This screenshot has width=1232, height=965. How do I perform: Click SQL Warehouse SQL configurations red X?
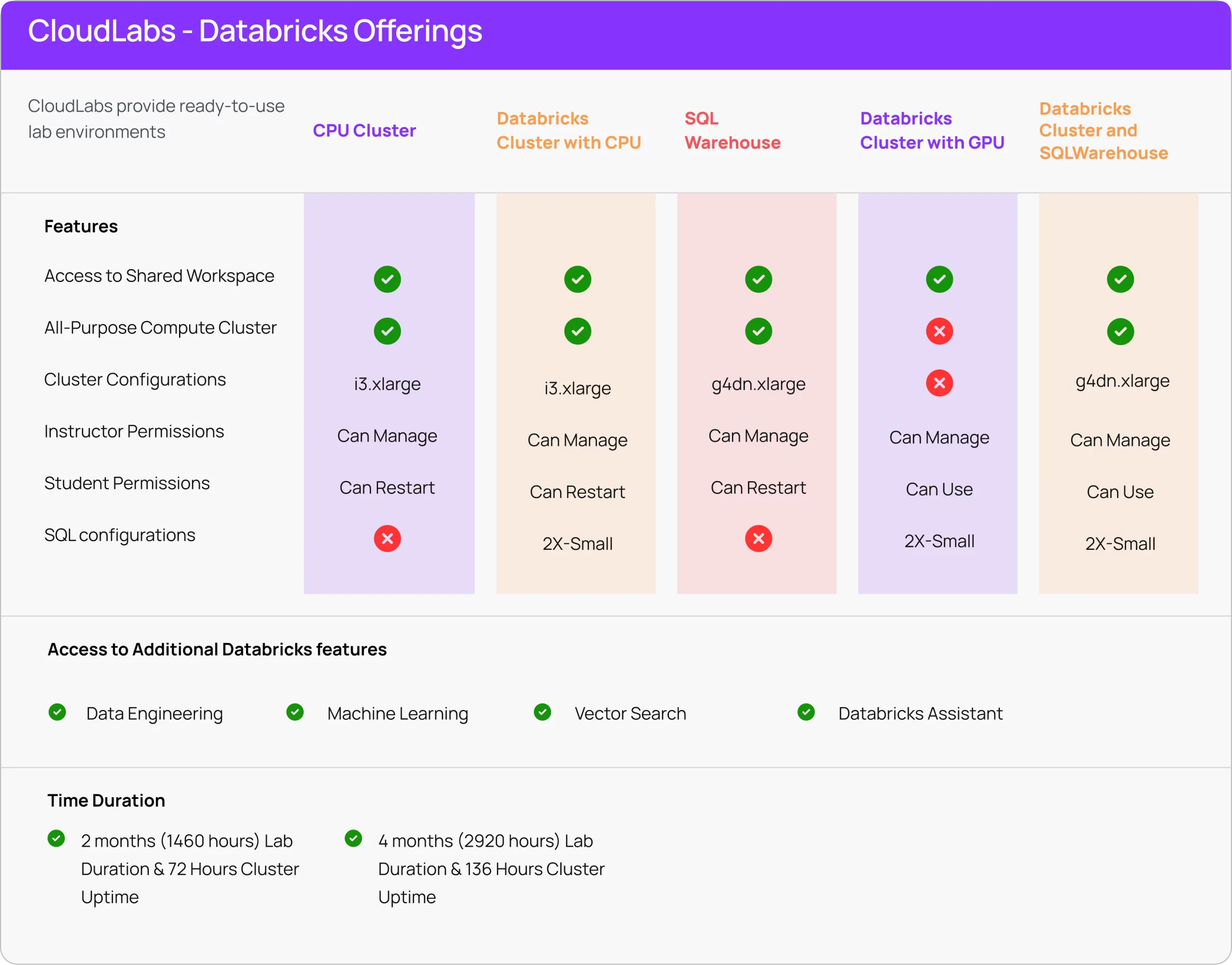pyautogui.click(x=758, y=538)
